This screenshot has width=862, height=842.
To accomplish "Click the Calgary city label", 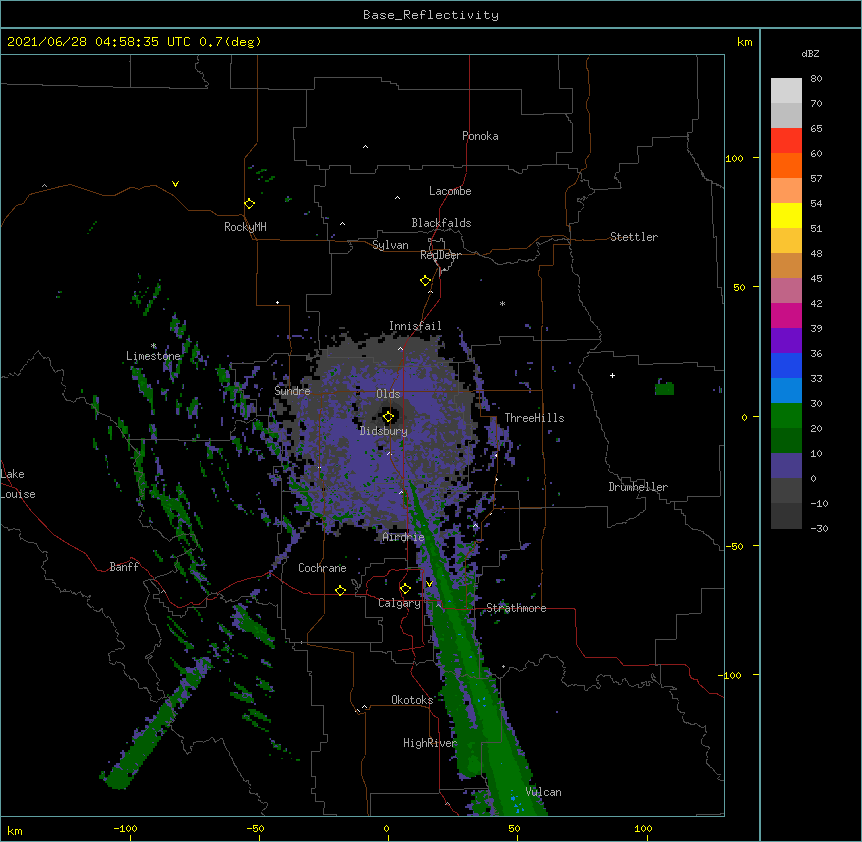I will (x=399, y=603).
